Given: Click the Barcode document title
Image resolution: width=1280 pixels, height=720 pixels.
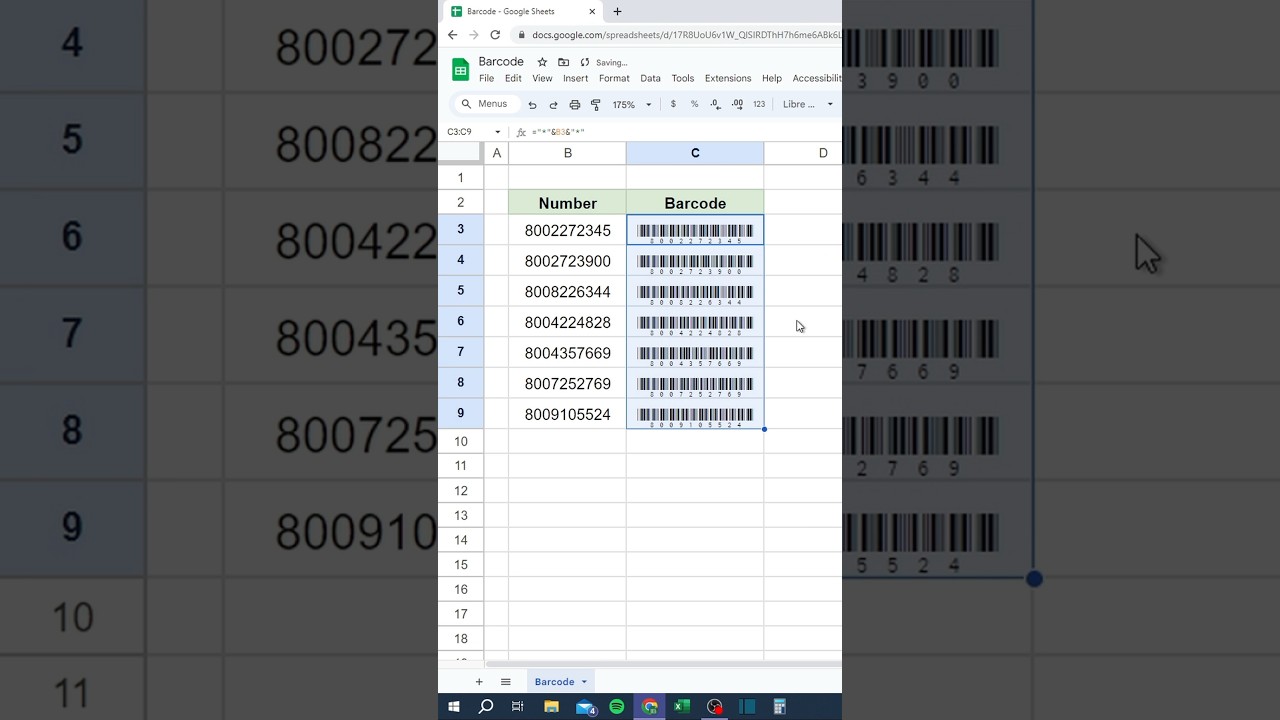Looking at the screenshot, I should 501,62.
